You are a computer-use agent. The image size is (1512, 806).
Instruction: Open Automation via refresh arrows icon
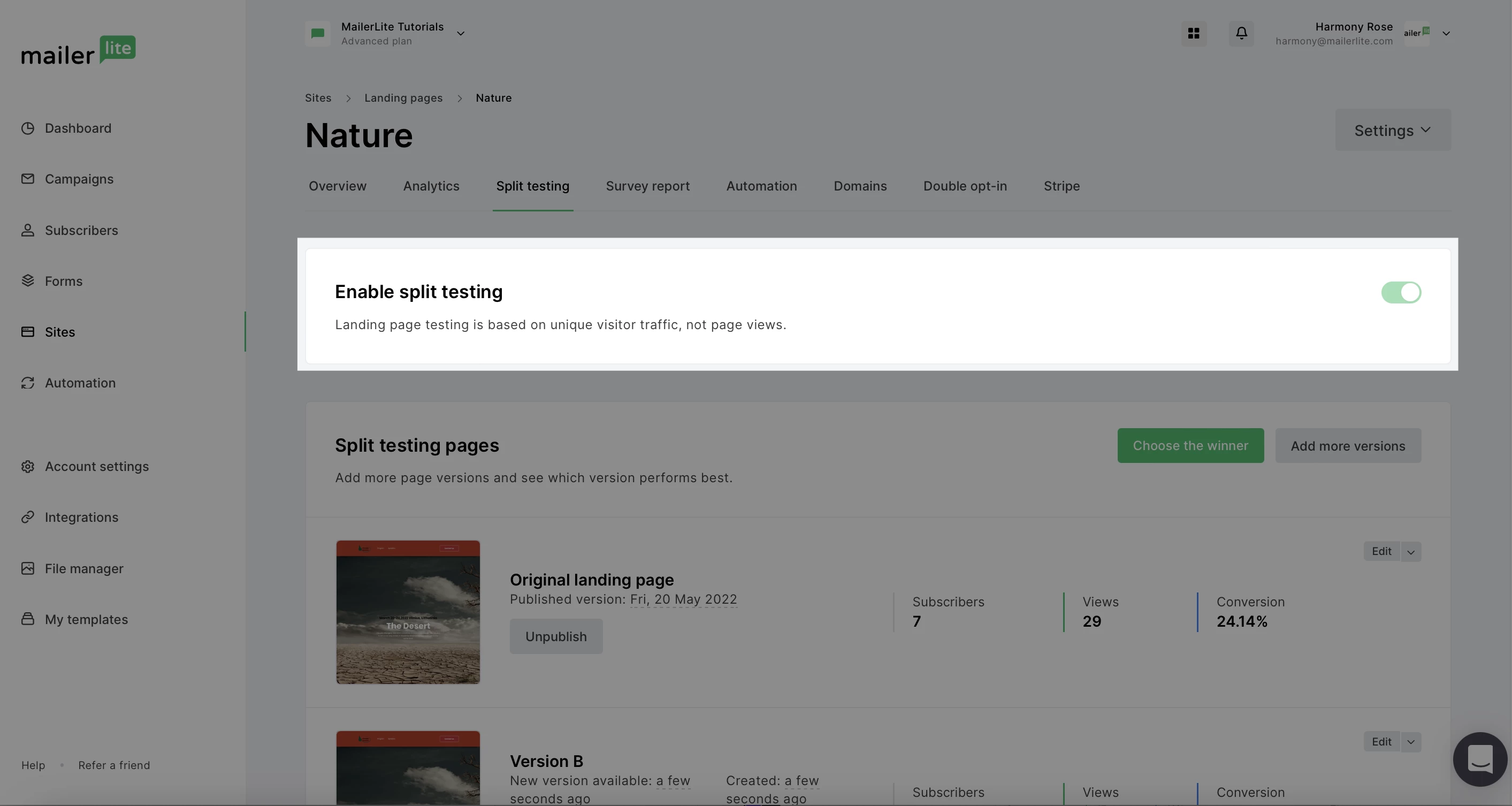pyautogui.click(x=28, y=383)
